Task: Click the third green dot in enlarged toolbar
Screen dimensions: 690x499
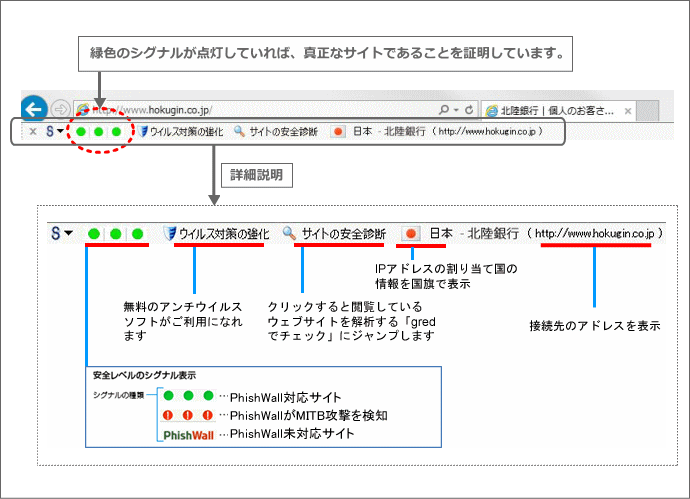Action: 138,234
